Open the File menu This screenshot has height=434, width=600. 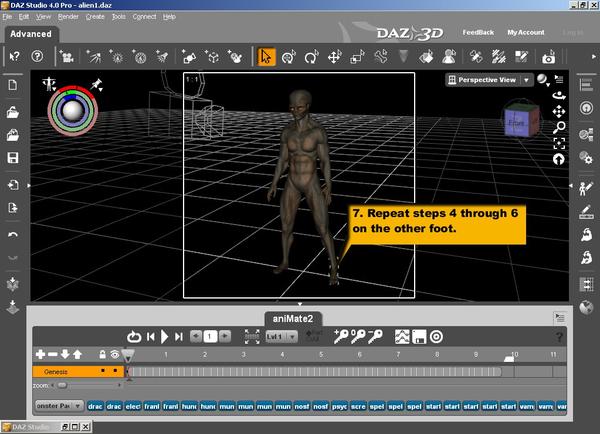[x=7, y=17]
